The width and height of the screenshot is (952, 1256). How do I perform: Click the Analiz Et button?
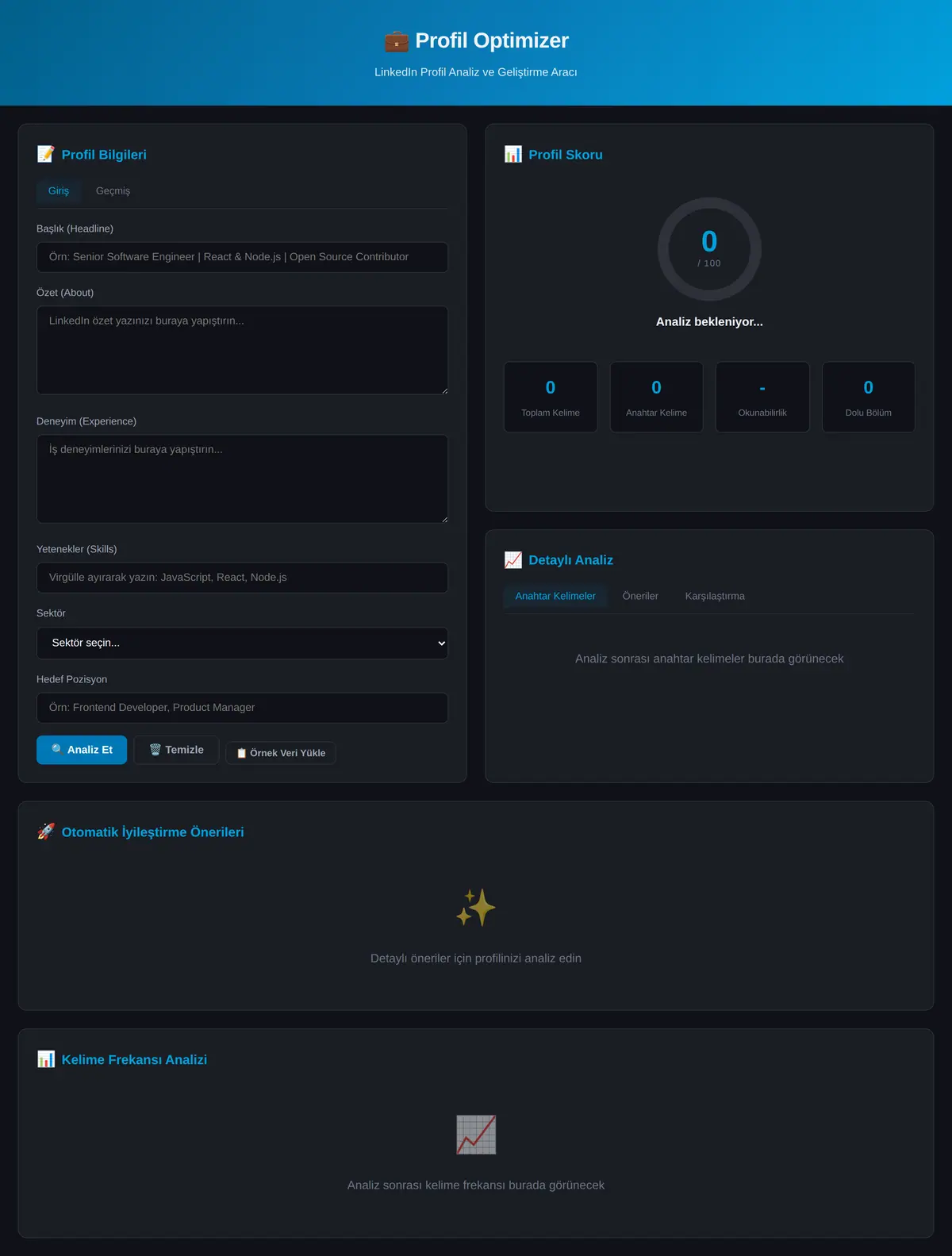[82, 750]
